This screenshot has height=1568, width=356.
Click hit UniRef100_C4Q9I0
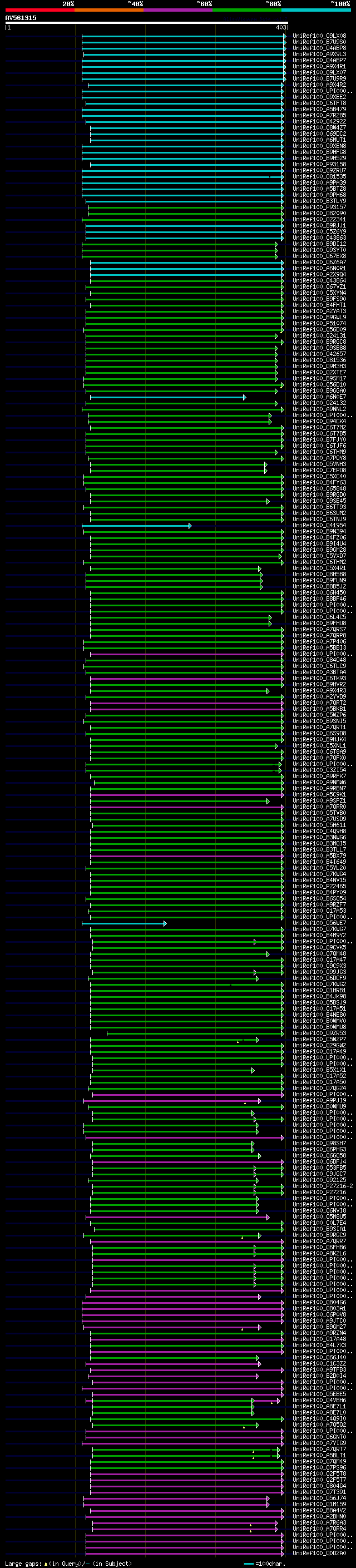pos(319,1418)
